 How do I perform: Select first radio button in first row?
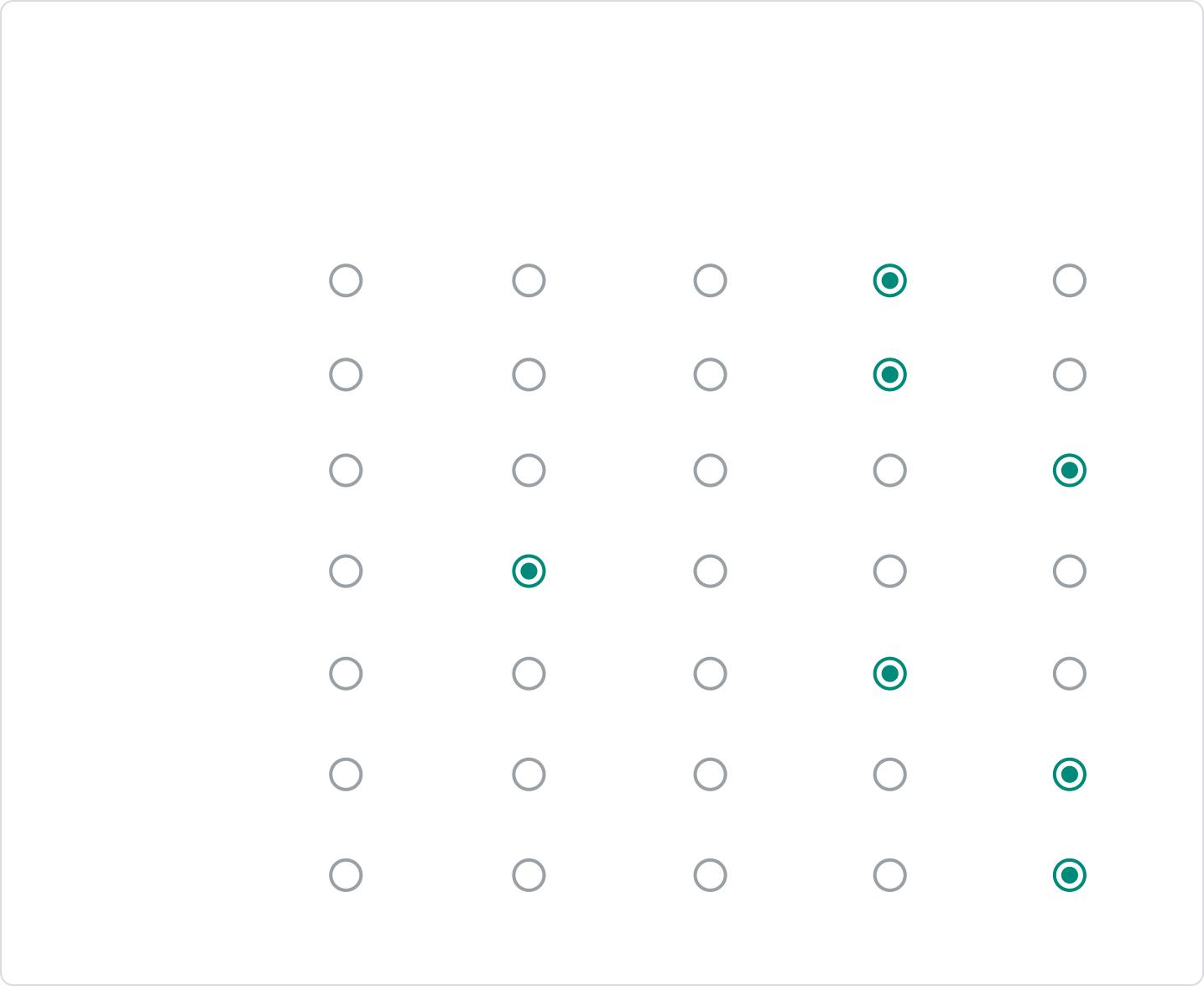coord(346,280)
